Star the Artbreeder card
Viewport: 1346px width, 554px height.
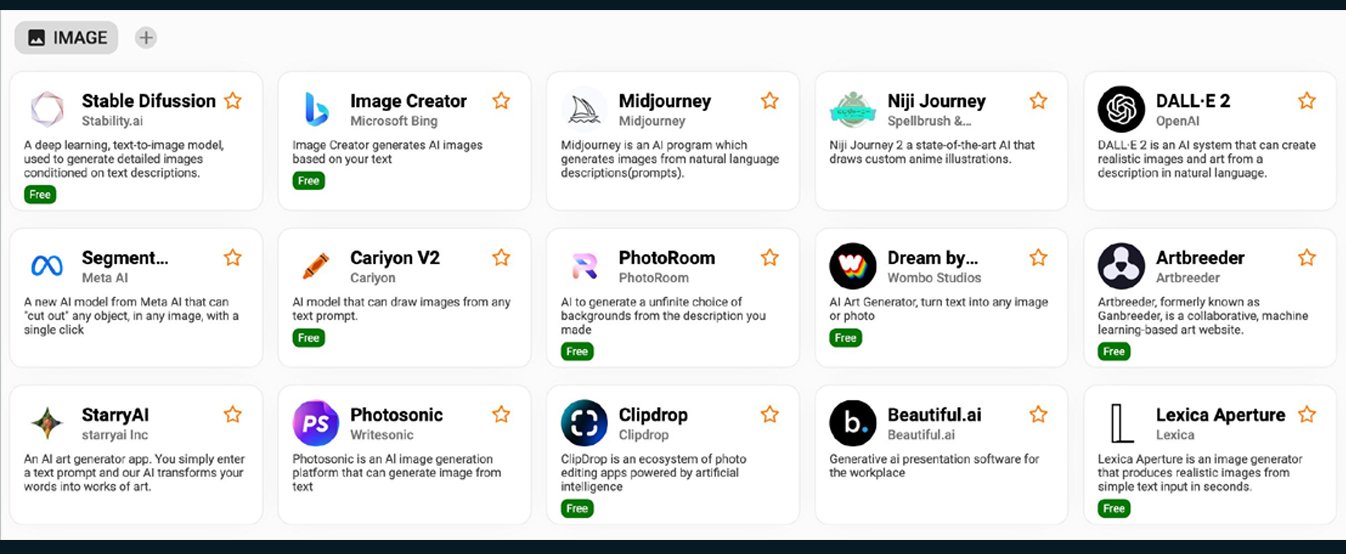pyautogui.click(x=1307, y=257)
